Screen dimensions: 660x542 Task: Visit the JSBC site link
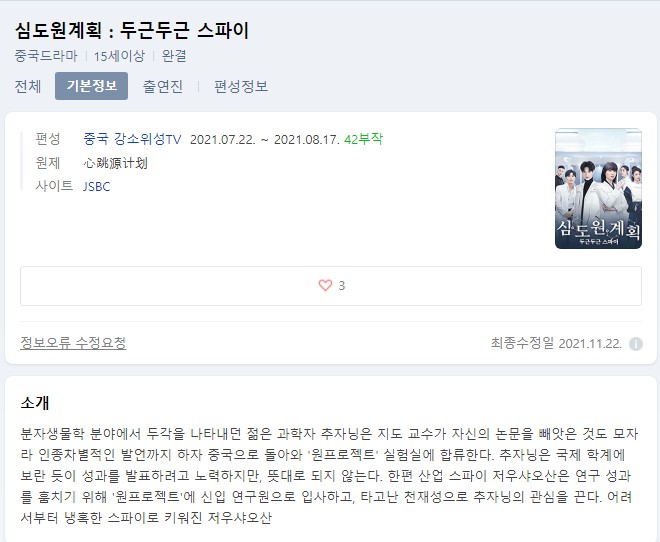coord(96,186)
